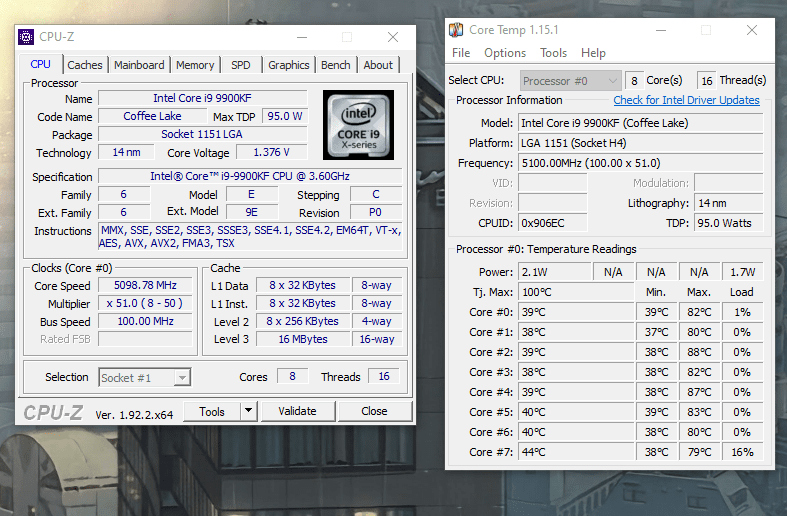Click the Core Temp Core(s) count field 8

tap(634, 81)
